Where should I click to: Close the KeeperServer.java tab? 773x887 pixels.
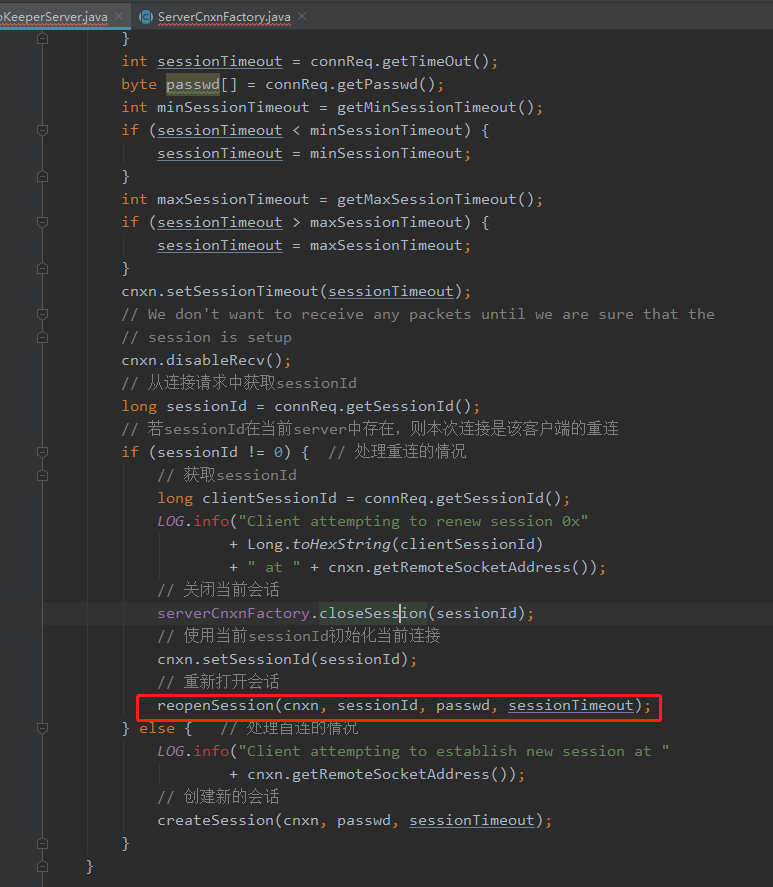point(119,16)
